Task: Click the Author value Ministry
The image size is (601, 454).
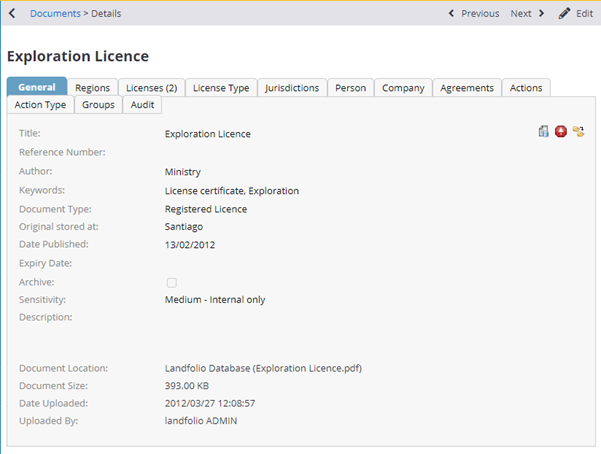Action: point(183,172)
